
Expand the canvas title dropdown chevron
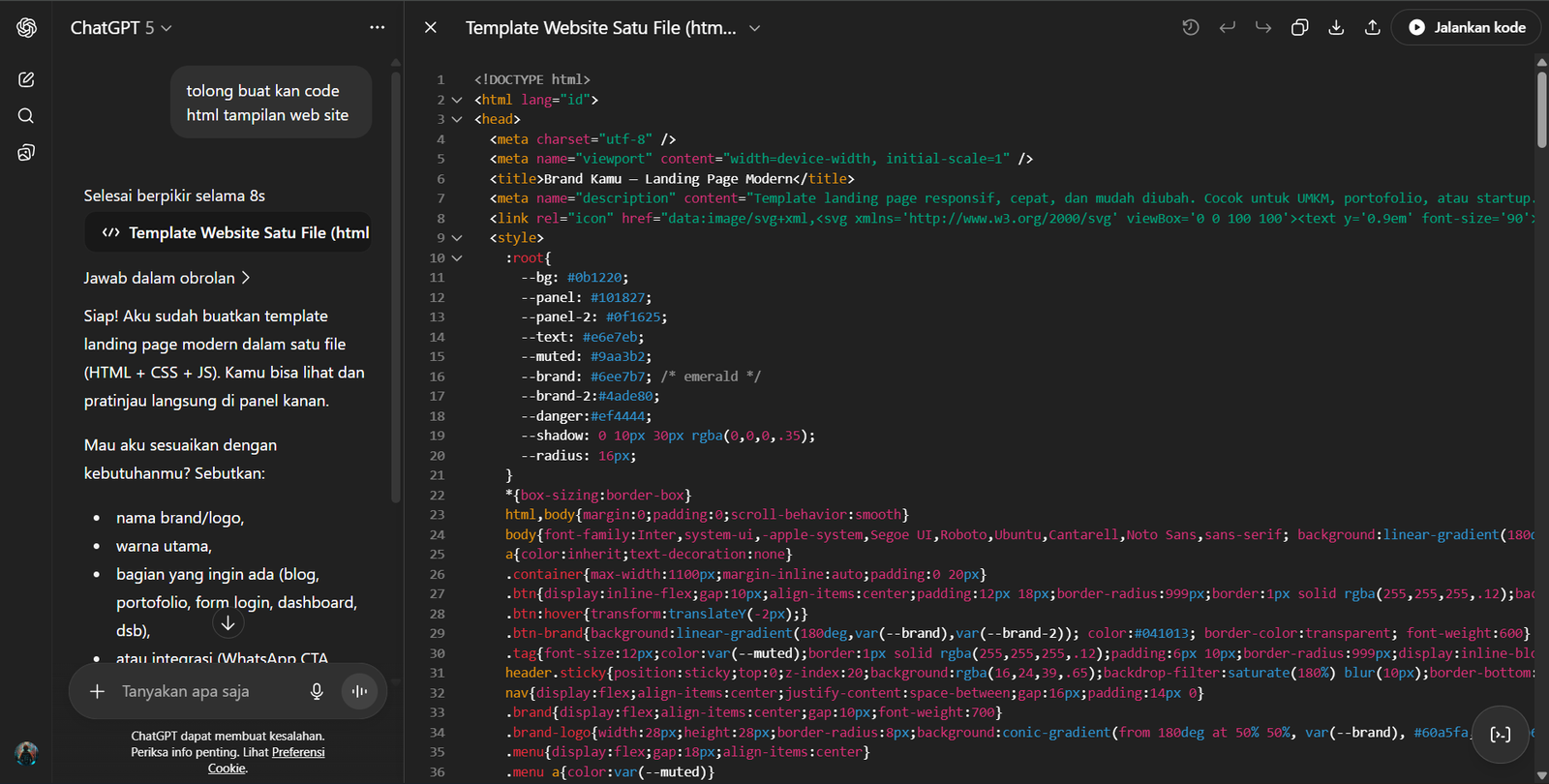tap(755, 28)
